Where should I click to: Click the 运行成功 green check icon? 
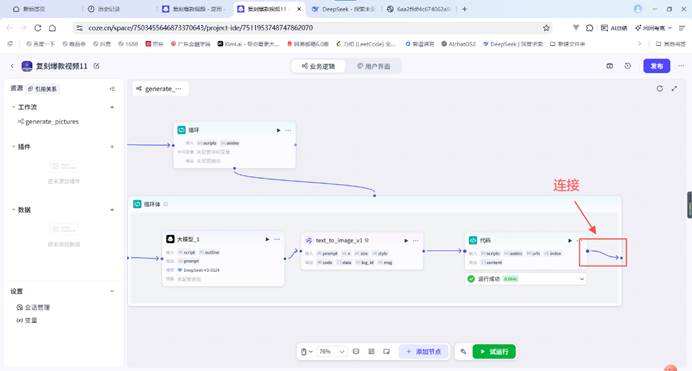471,279
